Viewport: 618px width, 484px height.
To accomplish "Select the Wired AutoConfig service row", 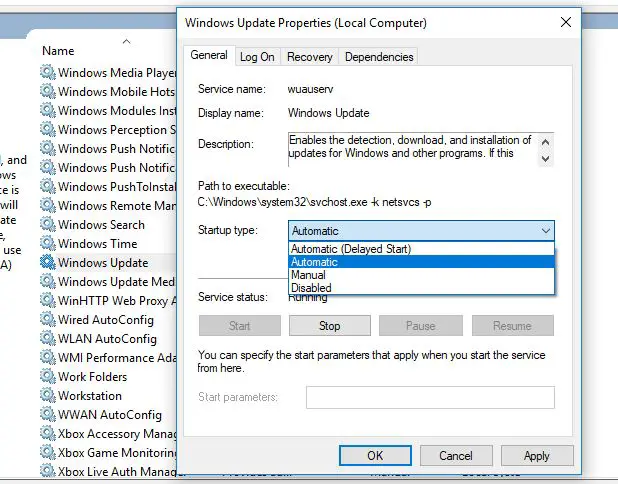I will click(106, 319).
